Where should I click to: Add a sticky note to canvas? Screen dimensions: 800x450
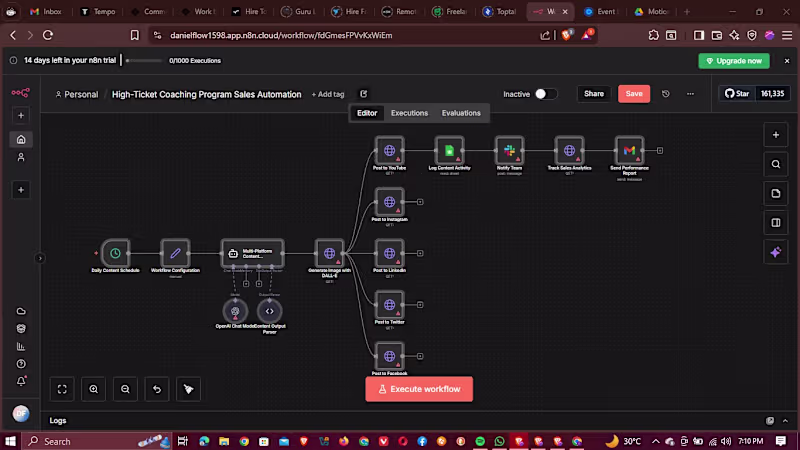coord(776,193)
